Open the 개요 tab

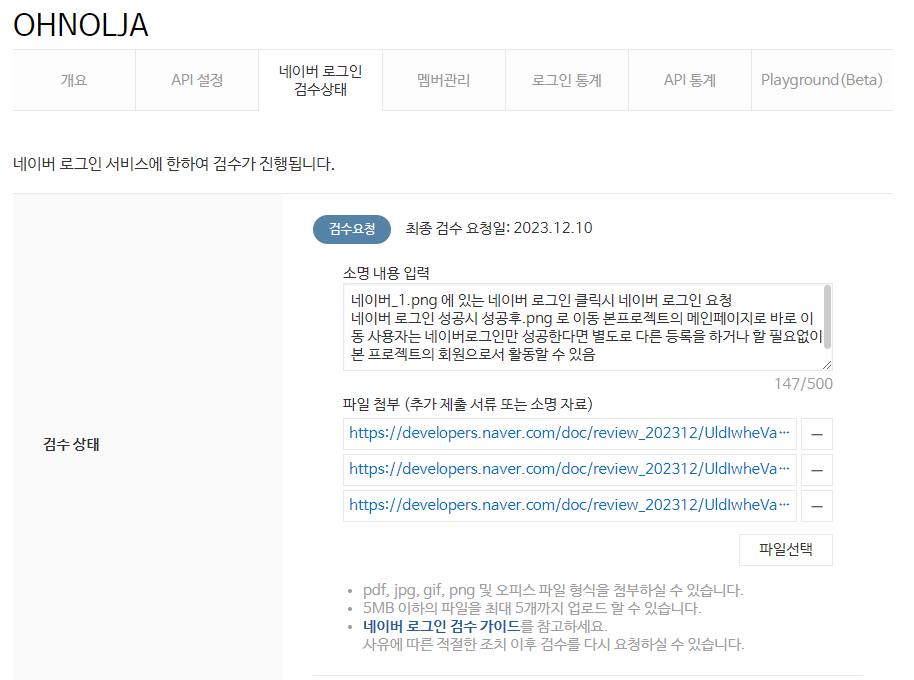tap(74, 80)
